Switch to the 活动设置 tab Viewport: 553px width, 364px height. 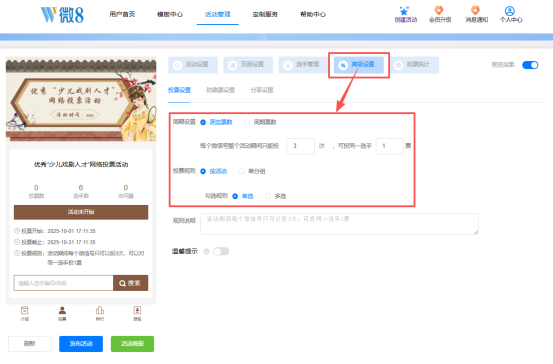193,65
